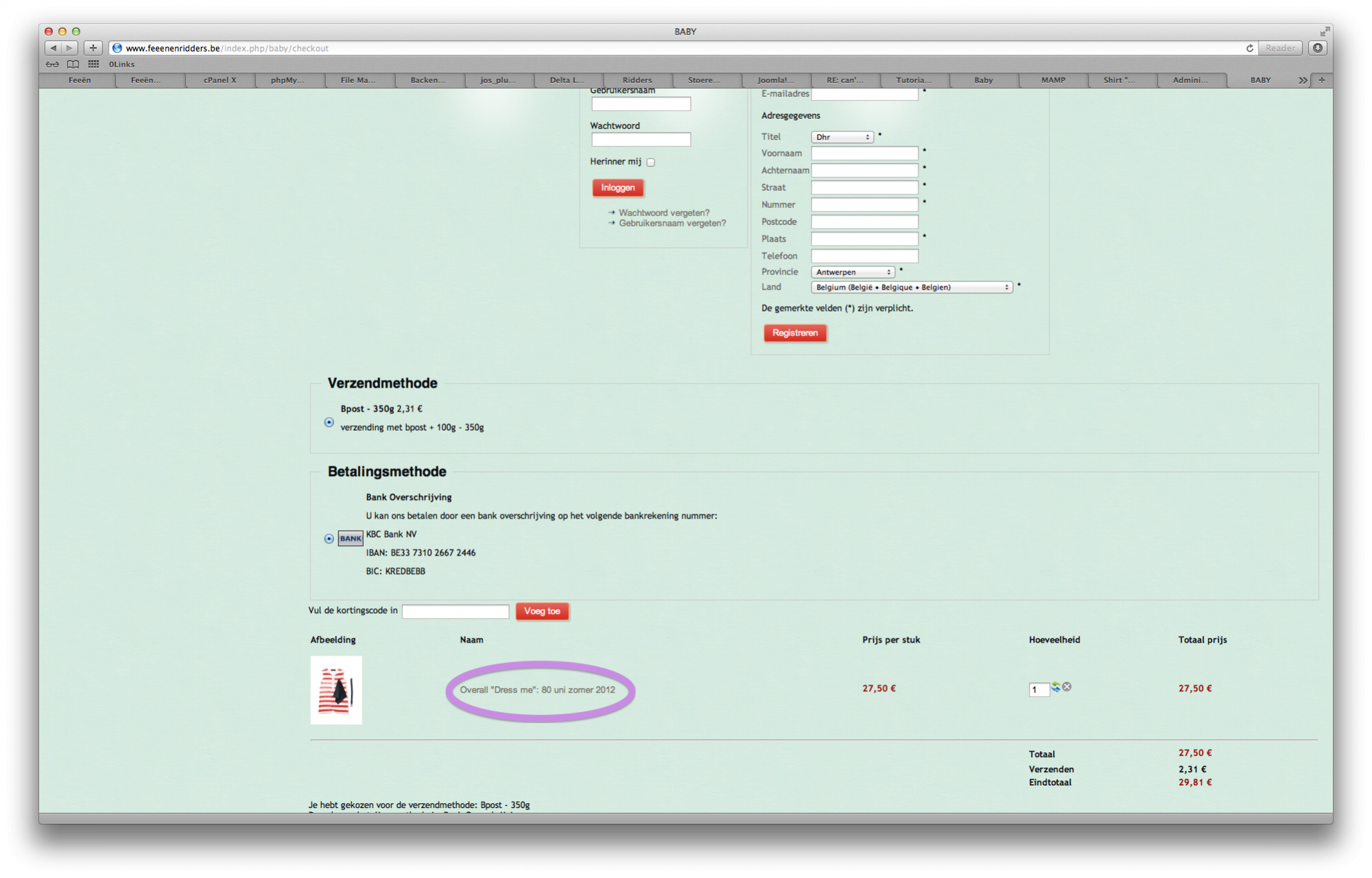
Task: Click the Postcode input field
Action: click(x=864, y=222)
